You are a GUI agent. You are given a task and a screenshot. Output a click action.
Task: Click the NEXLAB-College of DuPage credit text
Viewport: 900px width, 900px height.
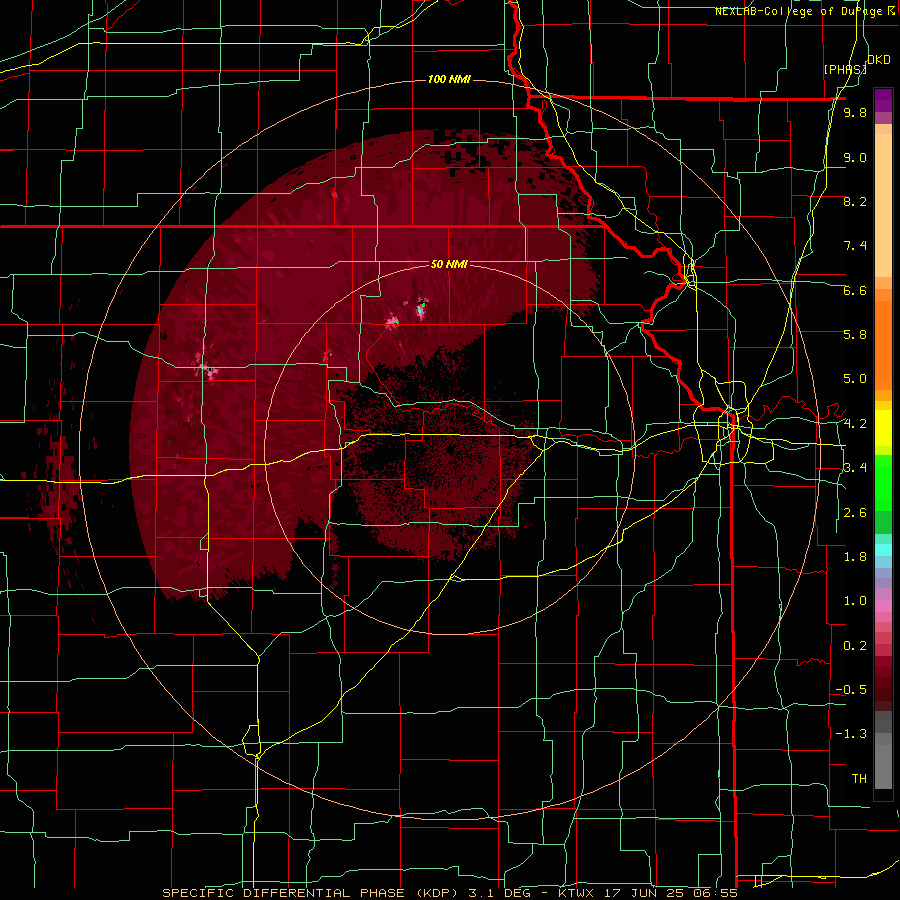tap(805, 11)
